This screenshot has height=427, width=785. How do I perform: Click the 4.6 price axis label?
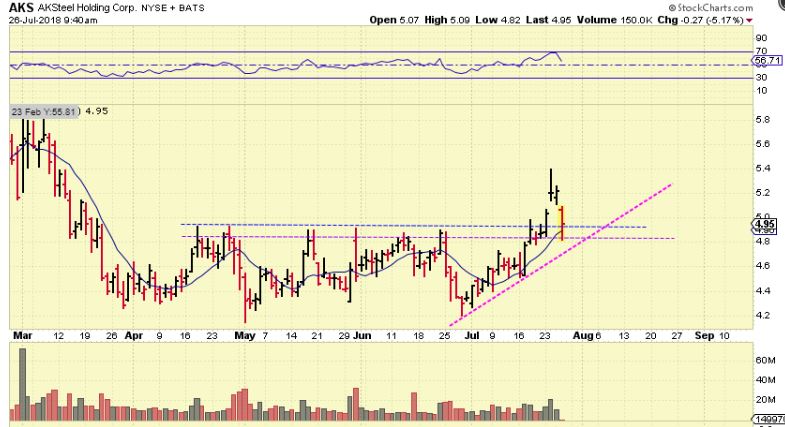[762, 266]
